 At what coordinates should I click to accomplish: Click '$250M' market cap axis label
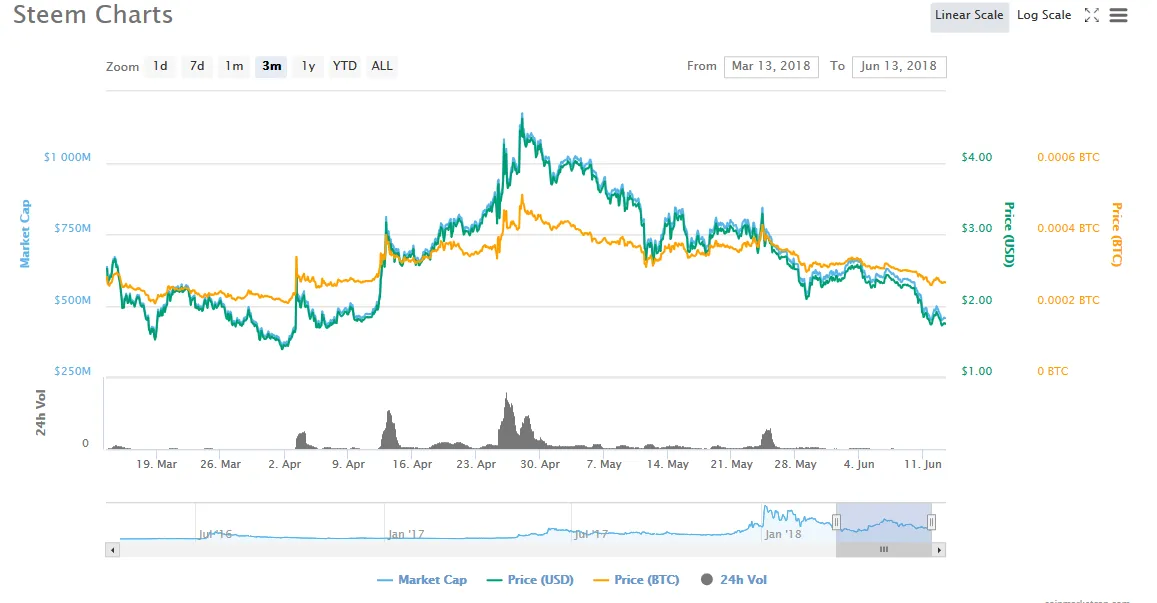72,371
